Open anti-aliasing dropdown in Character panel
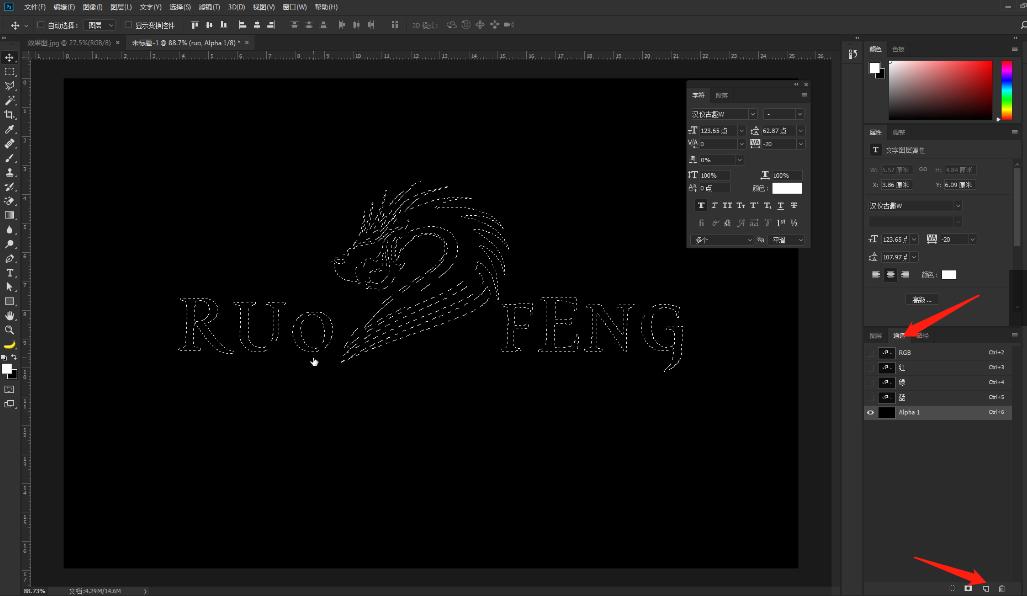The width and height of the screenshot is (1027, 596). click(x=789, y=240)
